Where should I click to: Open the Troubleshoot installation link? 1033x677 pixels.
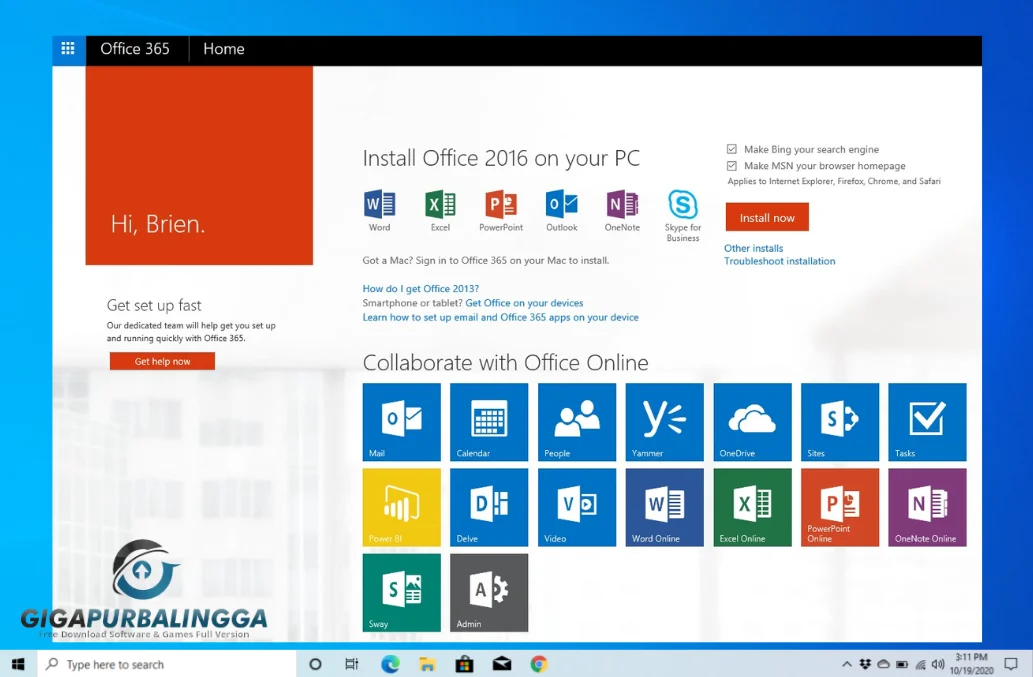tap(779, 261)
